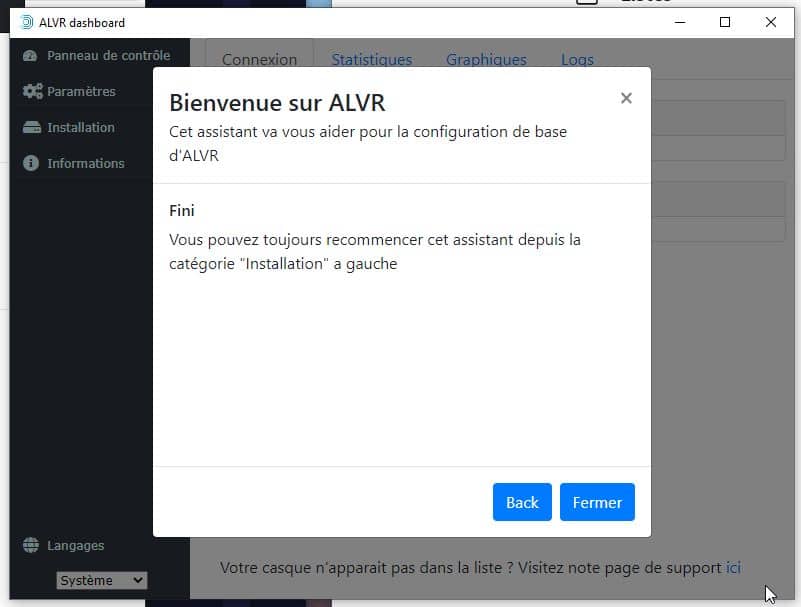Open Paramètres from the sidebar label
801x607 pixels.
(81, 91)
